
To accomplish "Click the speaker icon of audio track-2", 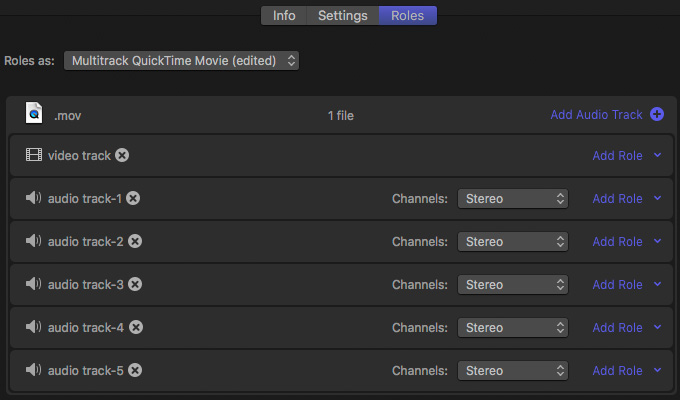I will pyautogui.click(x=33, y=241).
